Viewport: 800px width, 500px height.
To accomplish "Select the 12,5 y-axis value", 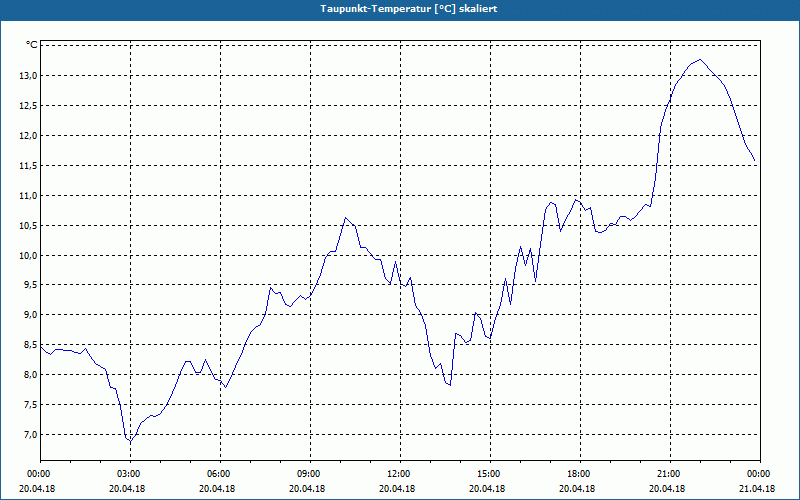I will click(29, 106).
